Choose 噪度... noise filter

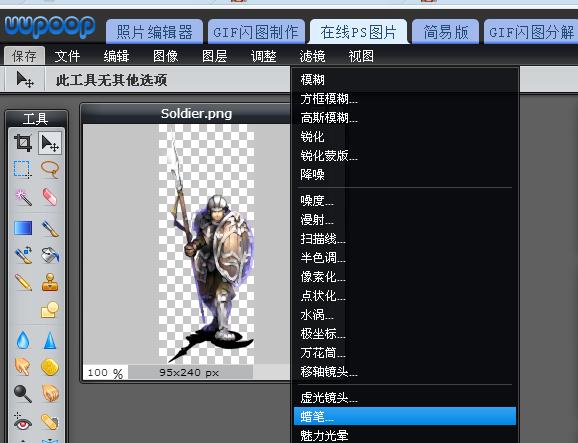point(405,200)
